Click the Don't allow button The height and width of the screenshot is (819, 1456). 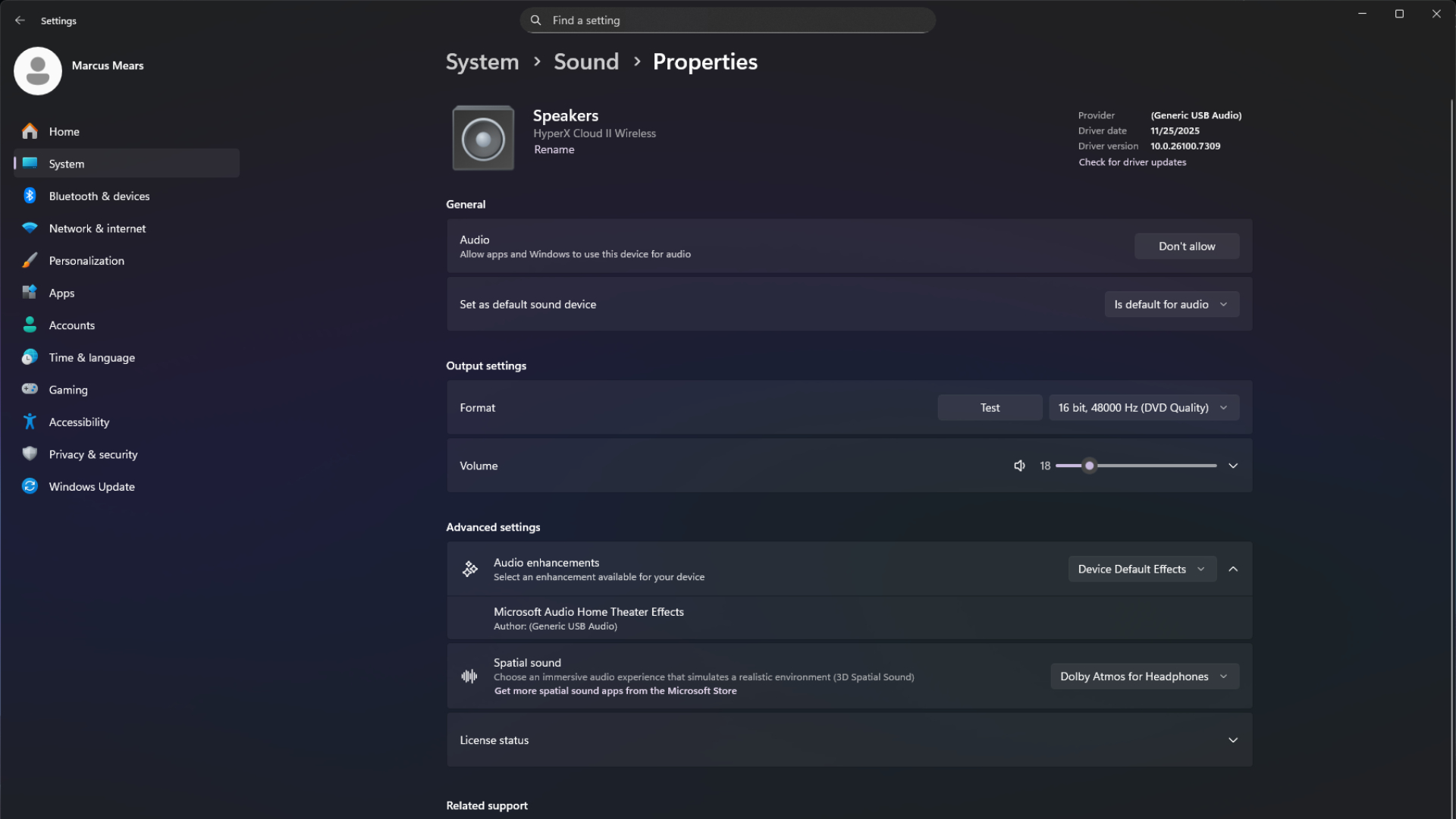(1186, 246)
